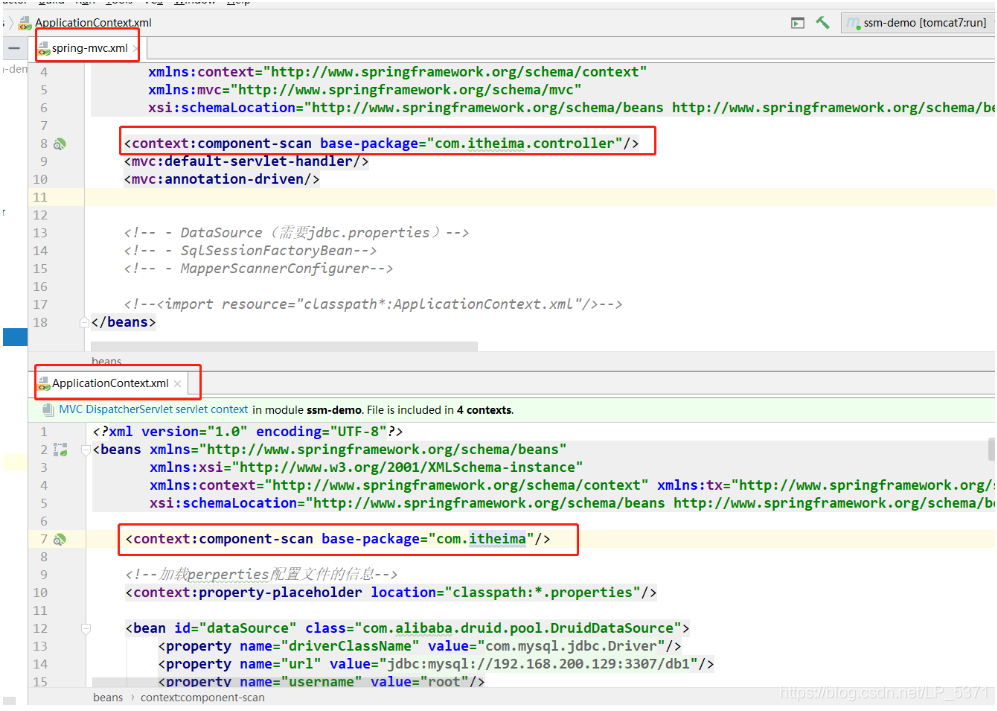Click the </beans> closing tag
The height and width of the screenshot is (711, 997).
[x=123, y=322]
